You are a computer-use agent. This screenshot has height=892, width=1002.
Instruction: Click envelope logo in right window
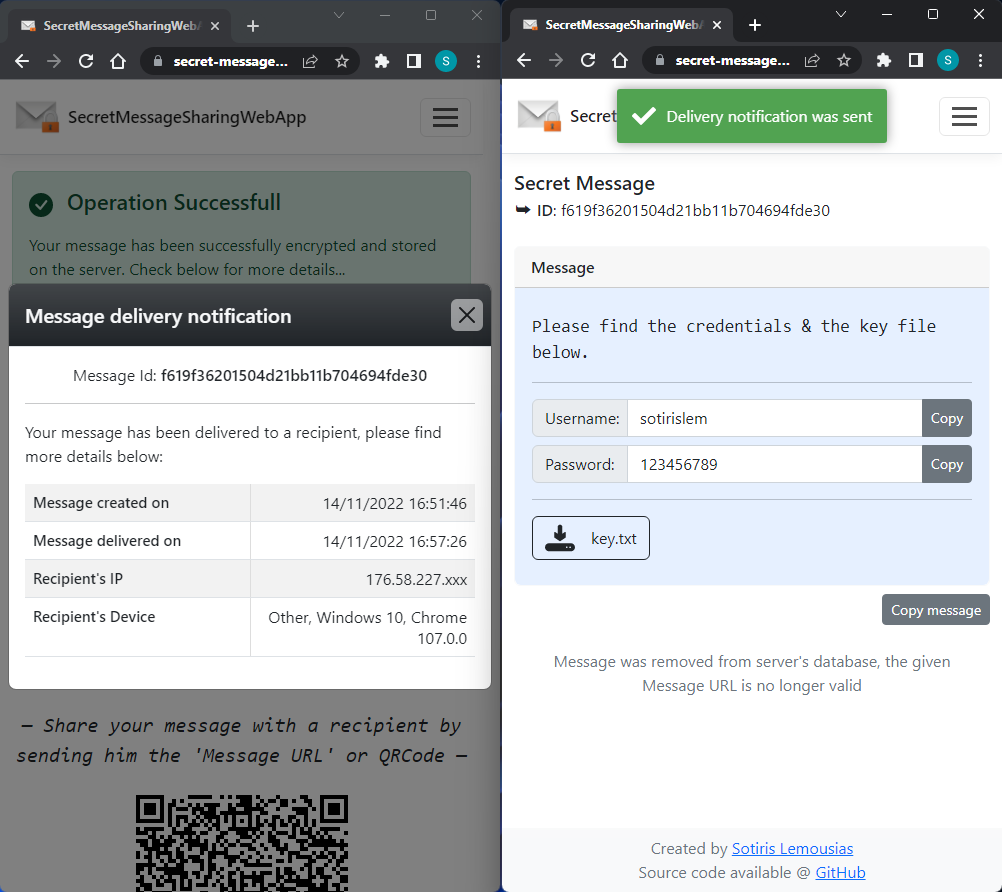[x=539, y=116]
